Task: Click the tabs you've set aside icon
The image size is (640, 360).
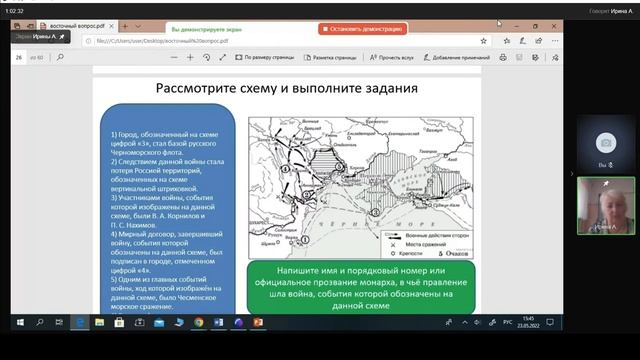Action: [x=17, y=26]
